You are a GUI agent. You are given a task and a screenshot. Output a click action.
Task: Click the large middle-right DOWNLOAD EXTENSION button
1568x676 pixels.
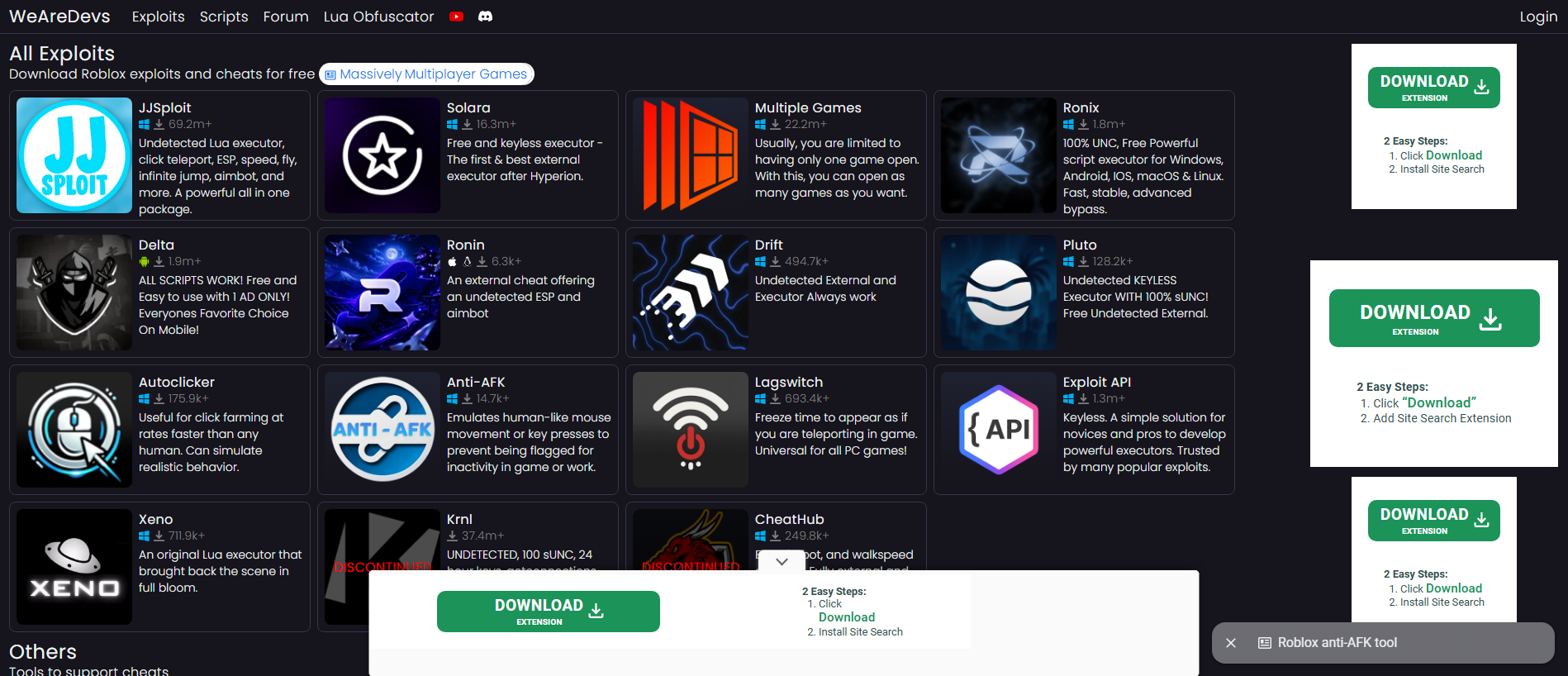(x=1434, y=318)
